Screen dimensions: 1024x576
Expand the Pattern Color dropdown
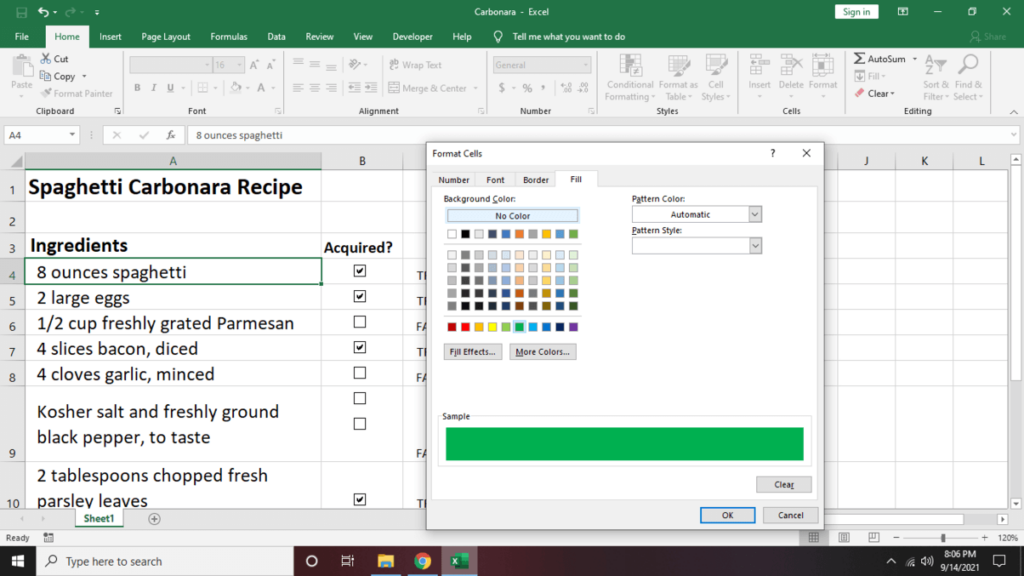(755, 214)
